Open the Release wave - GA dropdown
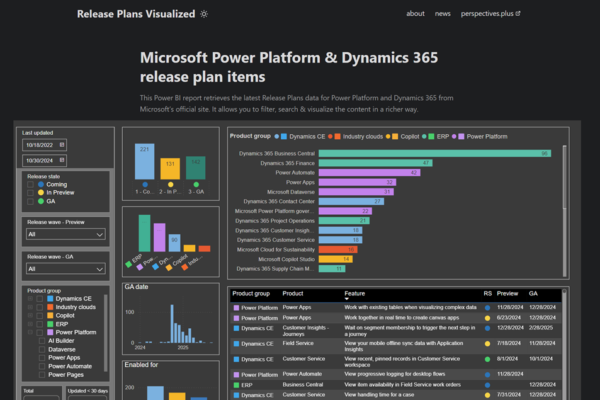 66,269
